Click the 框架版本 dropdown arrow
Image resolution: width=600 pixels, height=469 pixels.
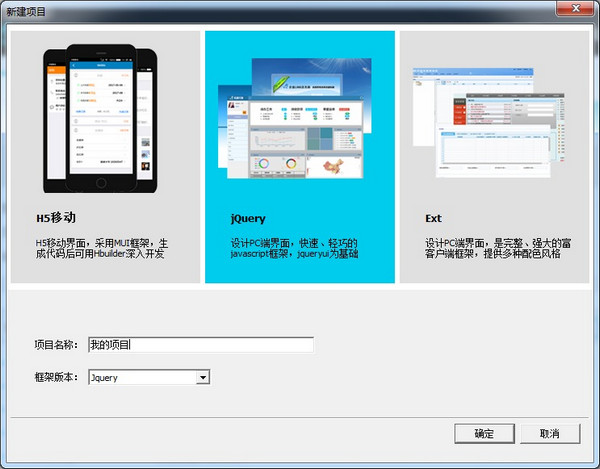click(x=203, y=378)
